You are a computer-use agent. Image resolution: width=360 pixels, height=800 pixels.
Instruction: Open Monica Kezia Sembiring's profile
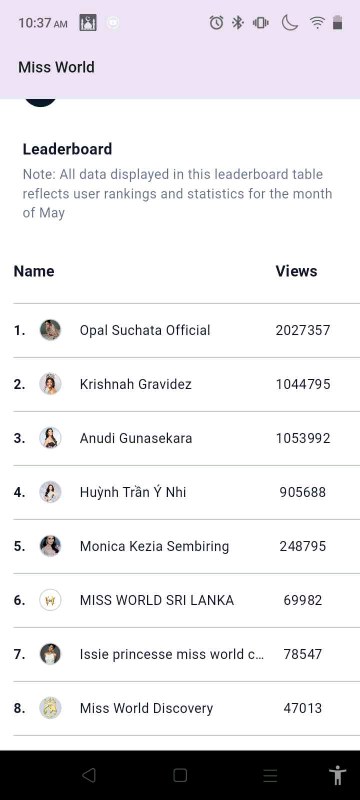187,546
